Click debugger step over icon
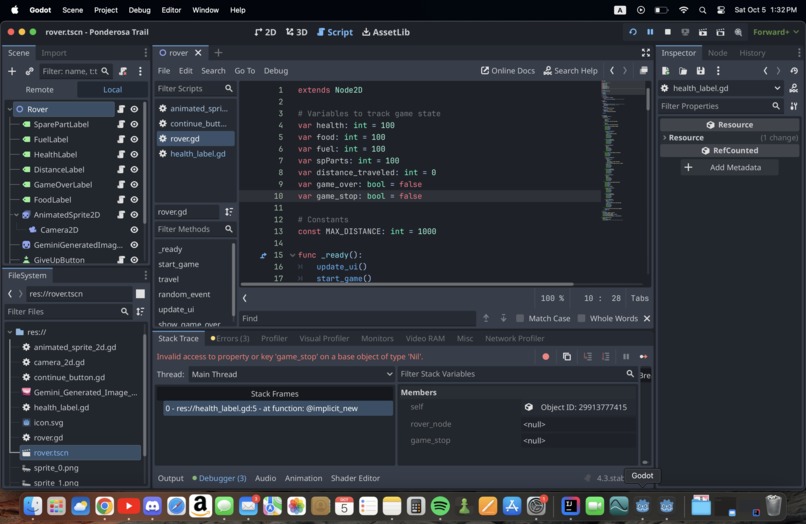This screenshot has height=524, width=806. pos(606,356)
